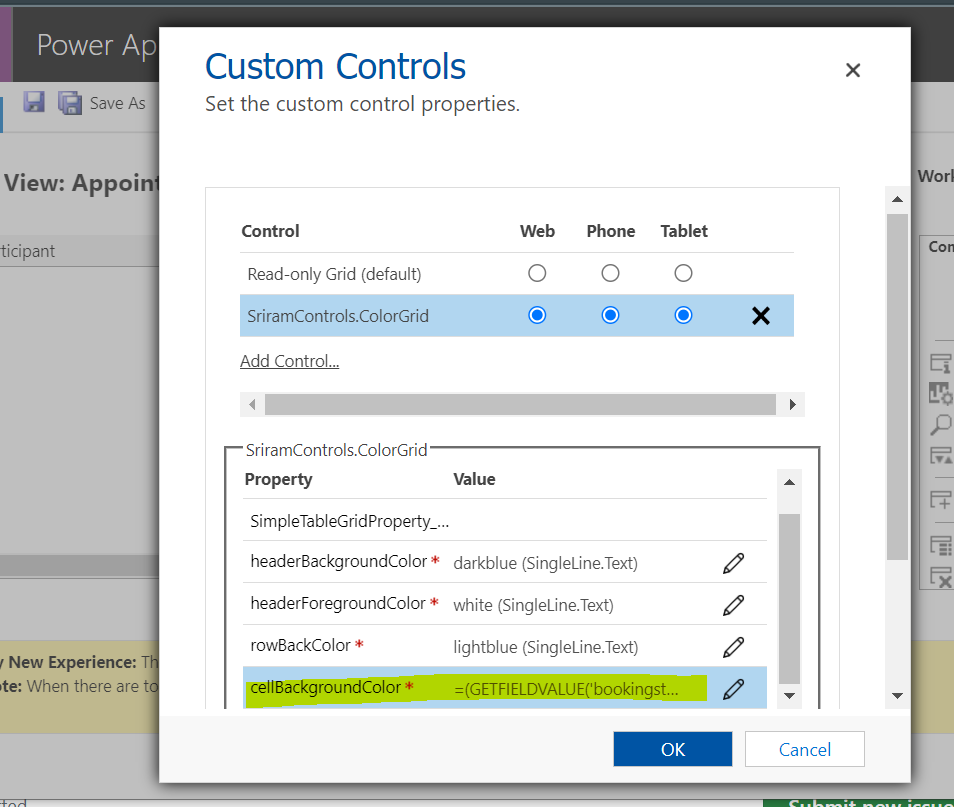The image size is (954, 807).
Task: Edit the rowBackColor value pencil icon
Action: [x=733, y=647]
